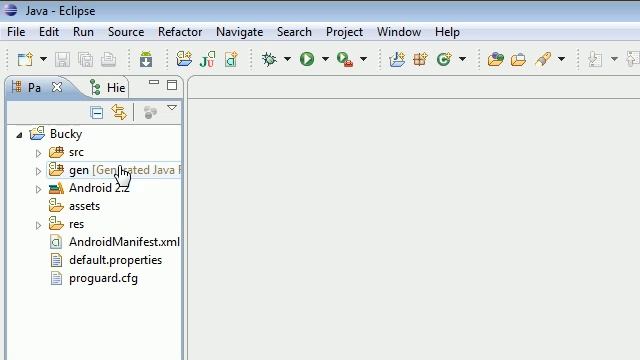The height and width of the screenshot is (360, 640).
Task: Expand the Android 2.2 library
Action: click(38, 189)
